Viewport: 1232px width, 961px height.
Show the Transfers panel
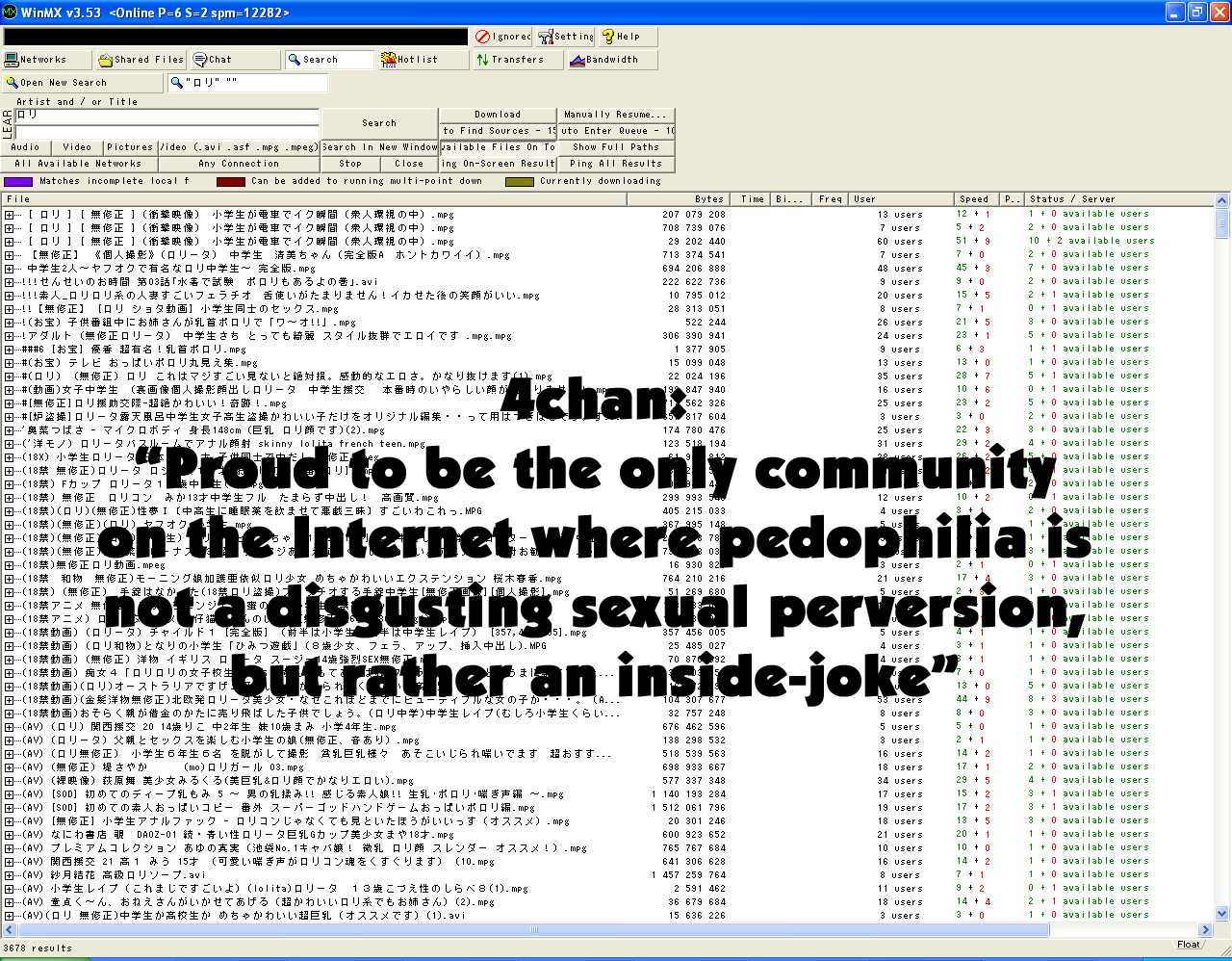pyautogui.click(x=517, y=60)
